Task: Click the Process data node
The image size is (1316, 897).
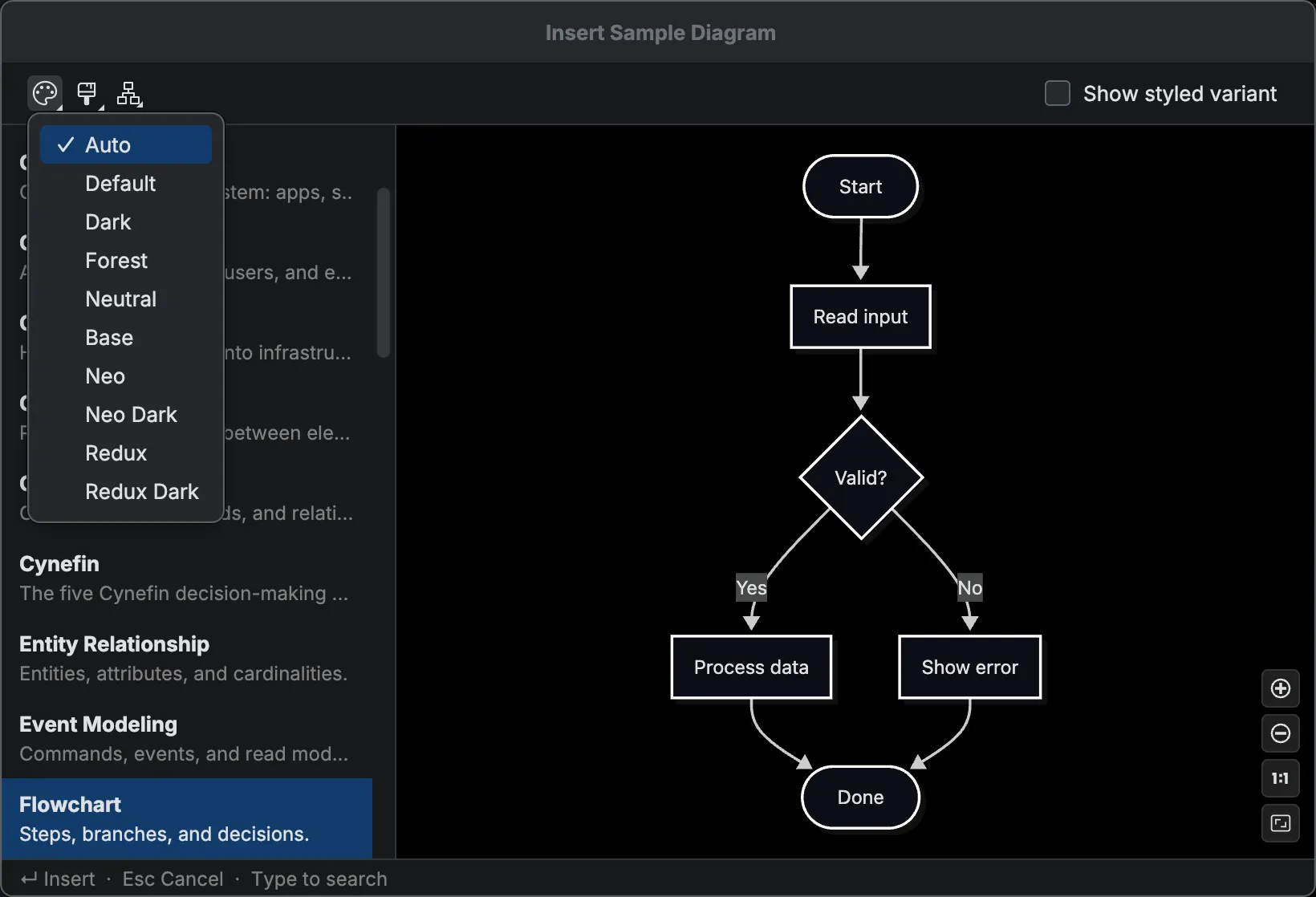Action: pos(751,668)
